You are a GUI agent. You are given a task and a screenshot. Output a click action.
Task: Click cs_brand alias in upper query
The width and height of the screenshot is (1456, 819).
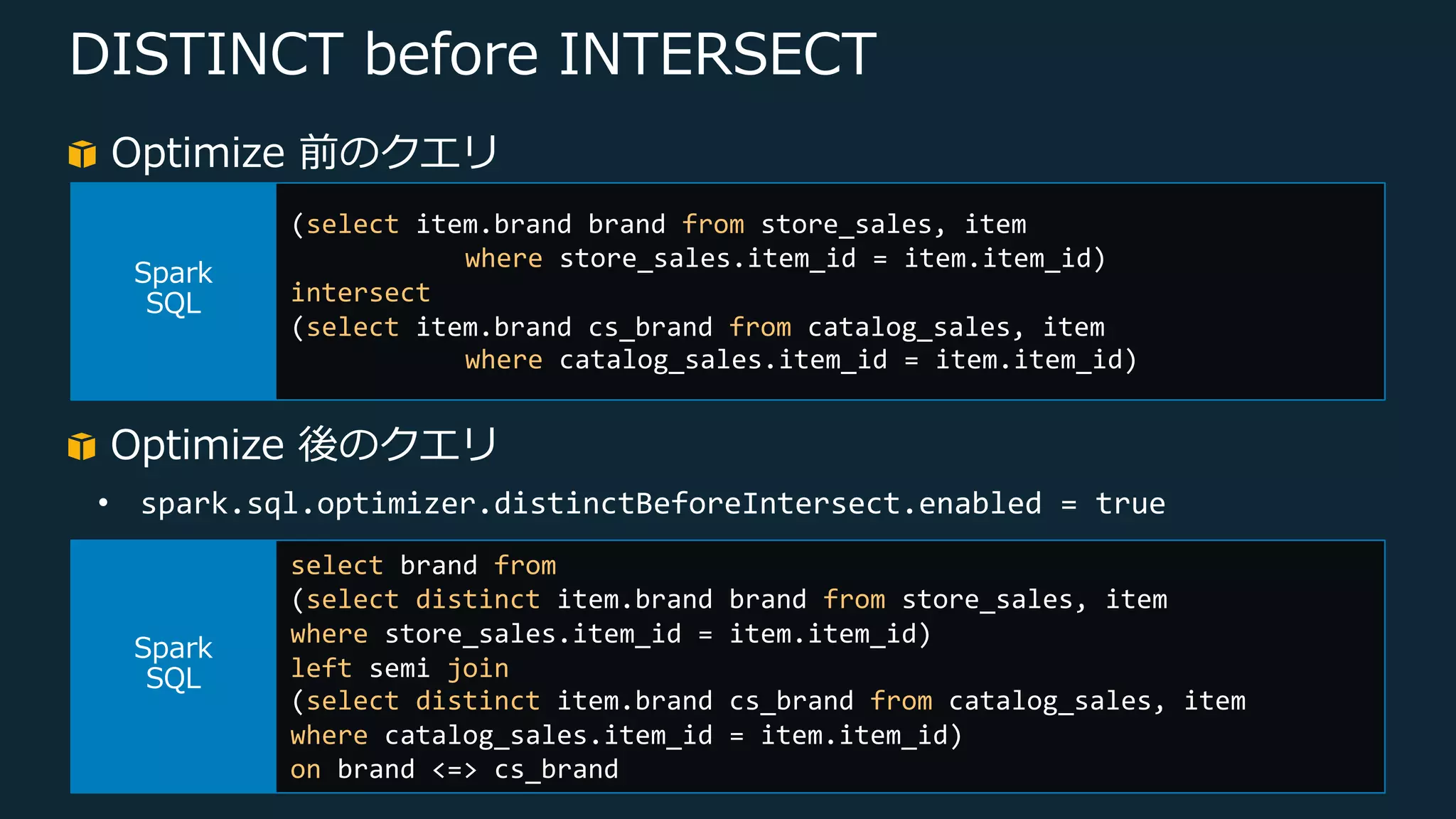650,327
